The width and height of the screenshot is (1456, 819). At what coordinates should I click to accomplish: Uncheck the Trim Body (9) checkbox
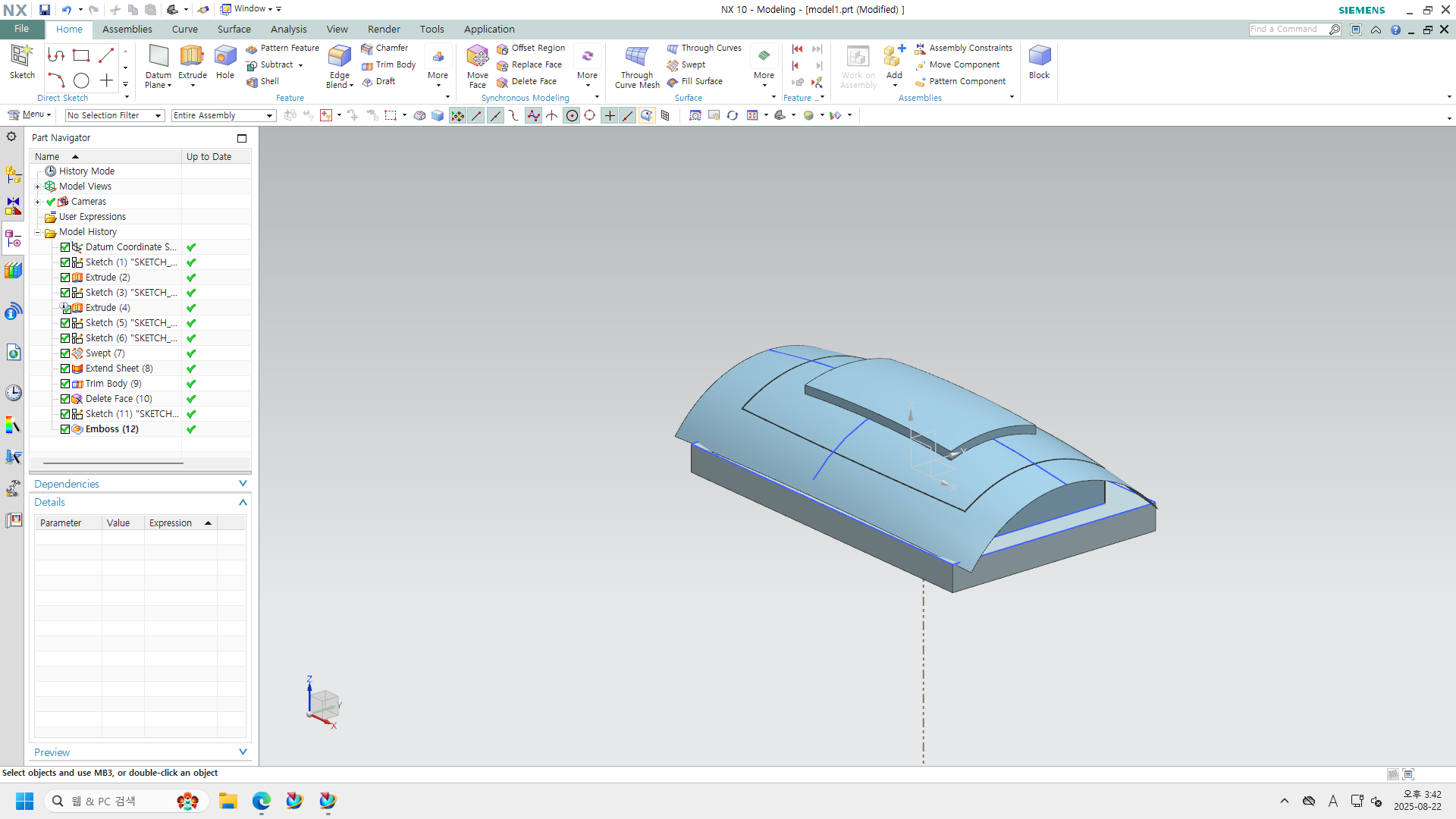[x=65, y=384]
